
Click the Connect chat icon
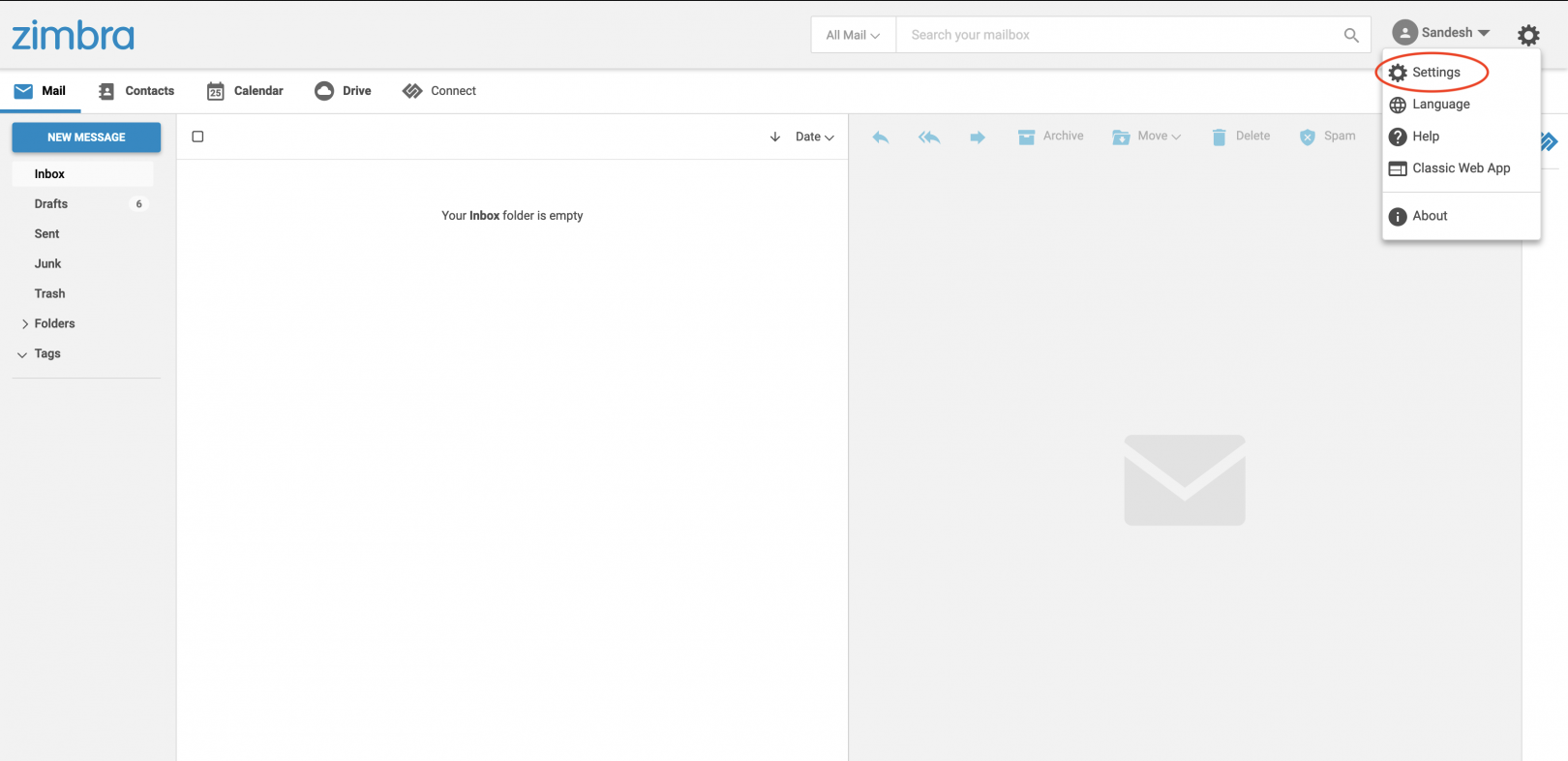(x=412, y=91)
